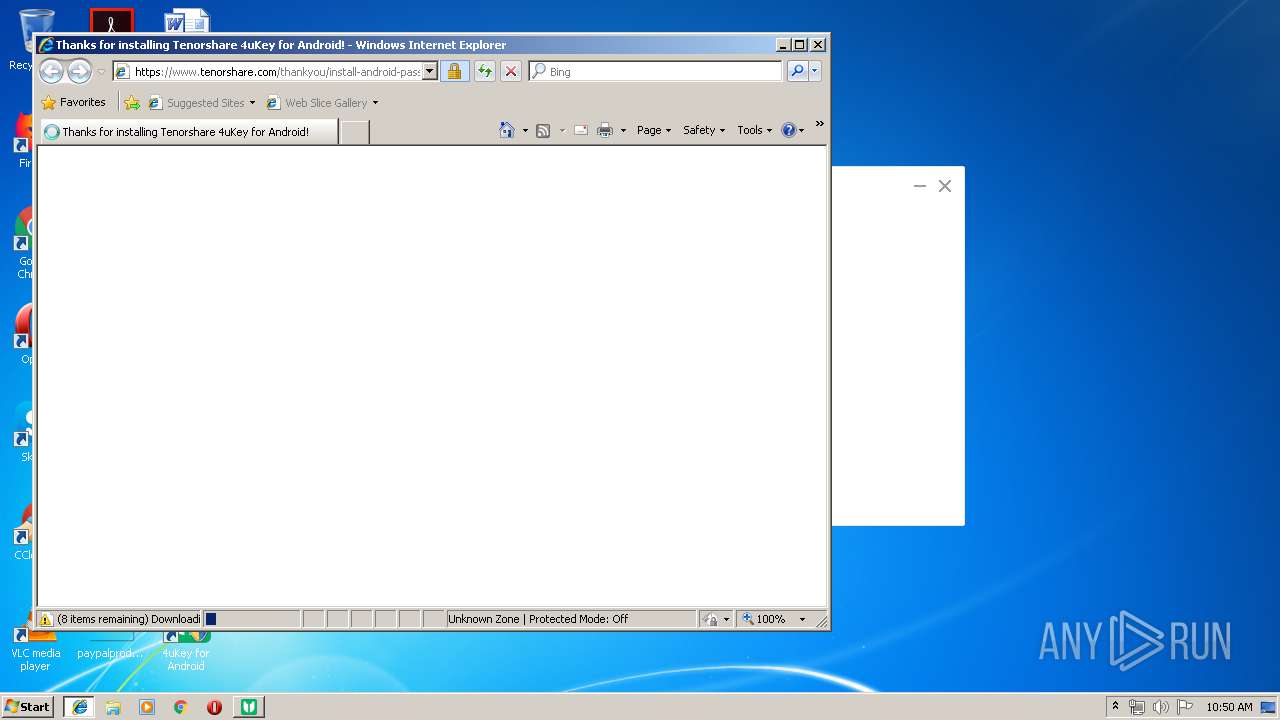The width and height of the screenshot is (1280, 720).
Task: Expand the Home button dropdown arrow
Action: tap(525, 131)
